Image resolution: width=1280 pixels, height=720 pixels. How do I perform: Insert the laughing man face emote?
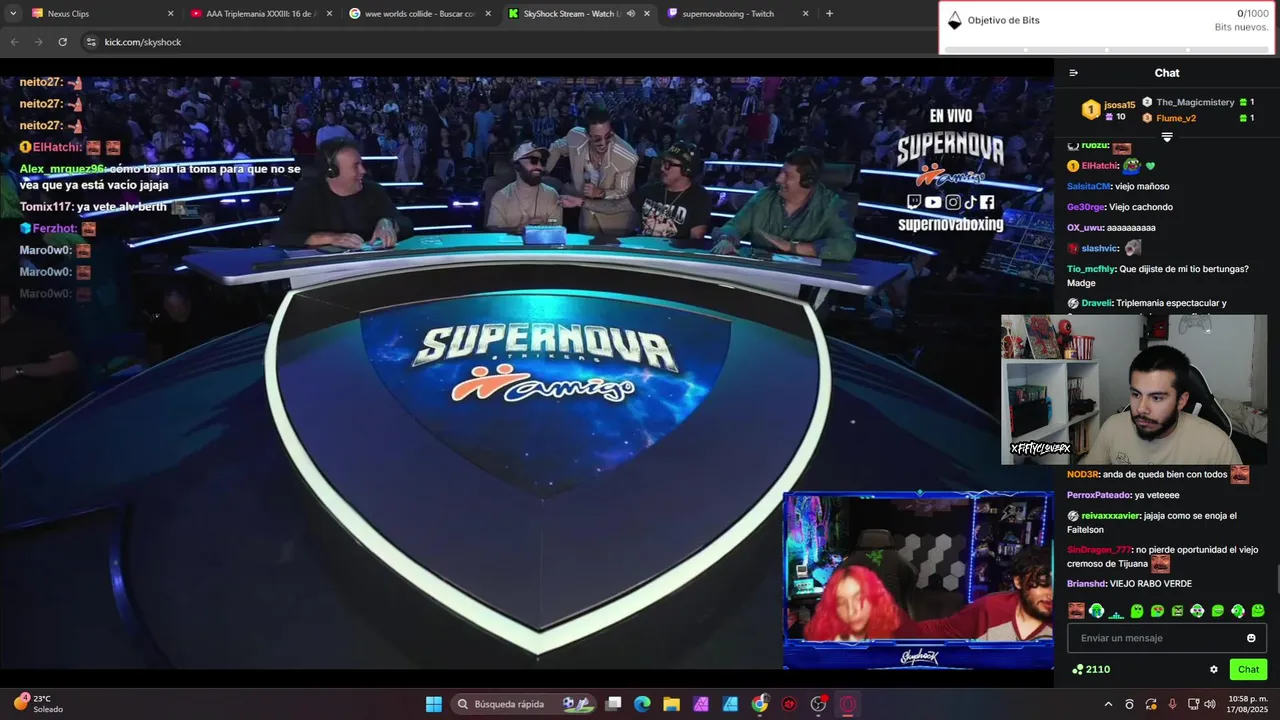click(1076, 610)
